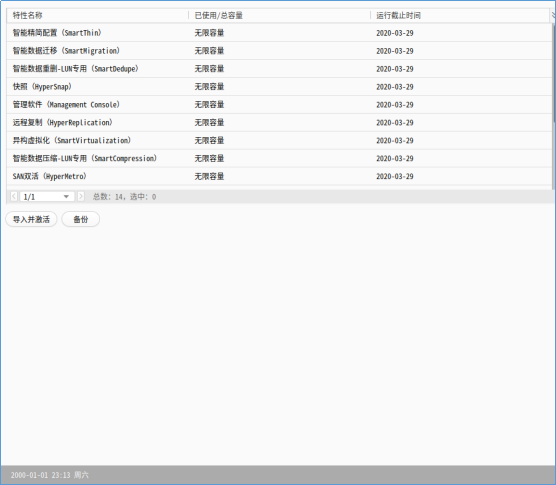
Task: Select row 快照 (HyperSnap)
Action: pyautogui.click(x=278, y=87)
